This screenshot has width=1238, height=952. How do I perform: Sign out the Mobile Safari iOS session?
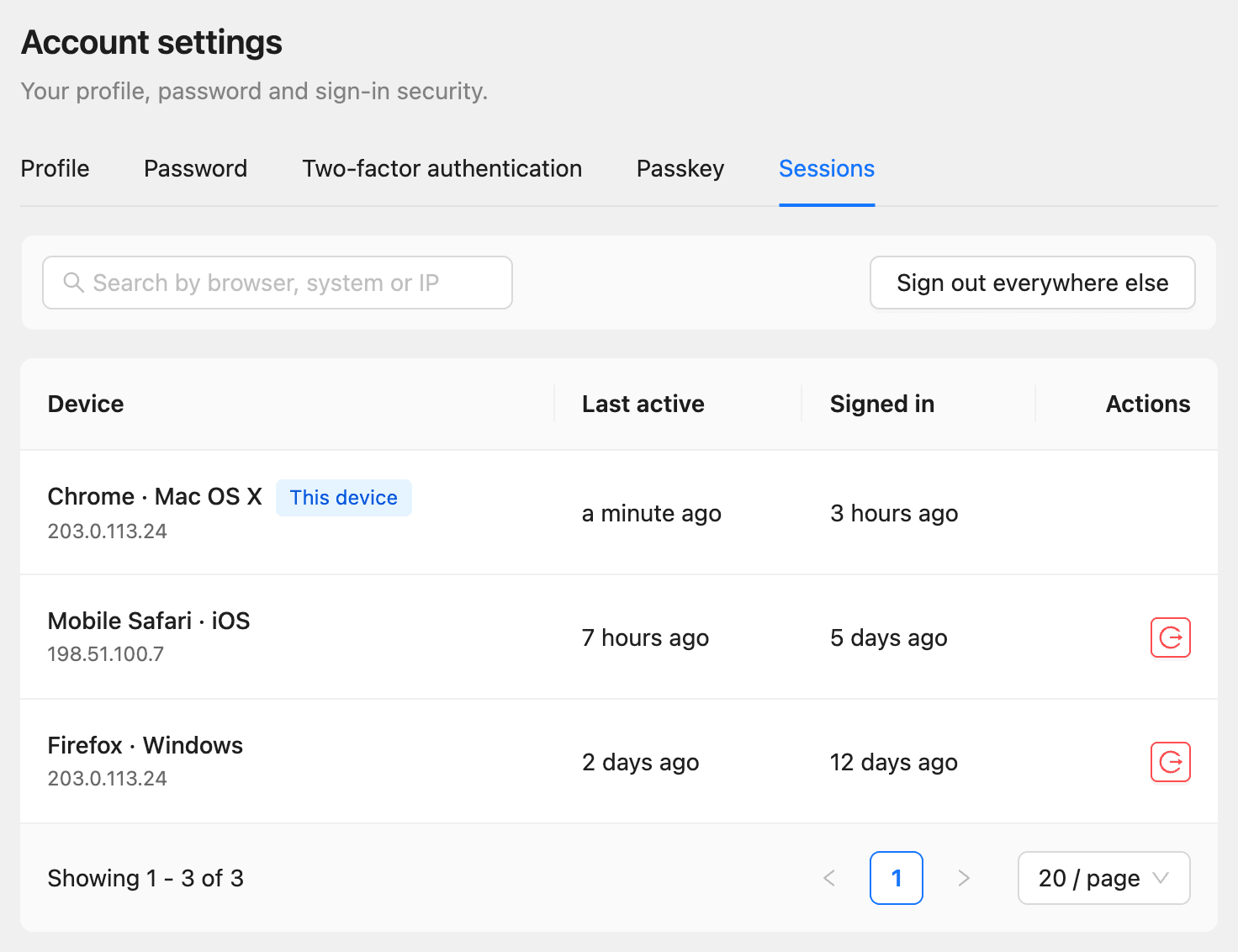click(1170, 637)
